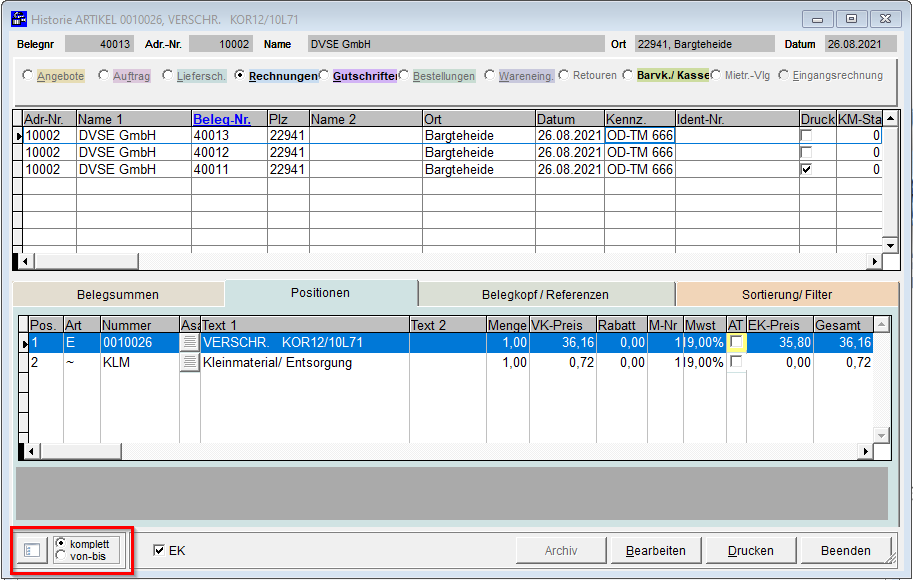Click scroll up arrow of upper grid

click(890, 118)
